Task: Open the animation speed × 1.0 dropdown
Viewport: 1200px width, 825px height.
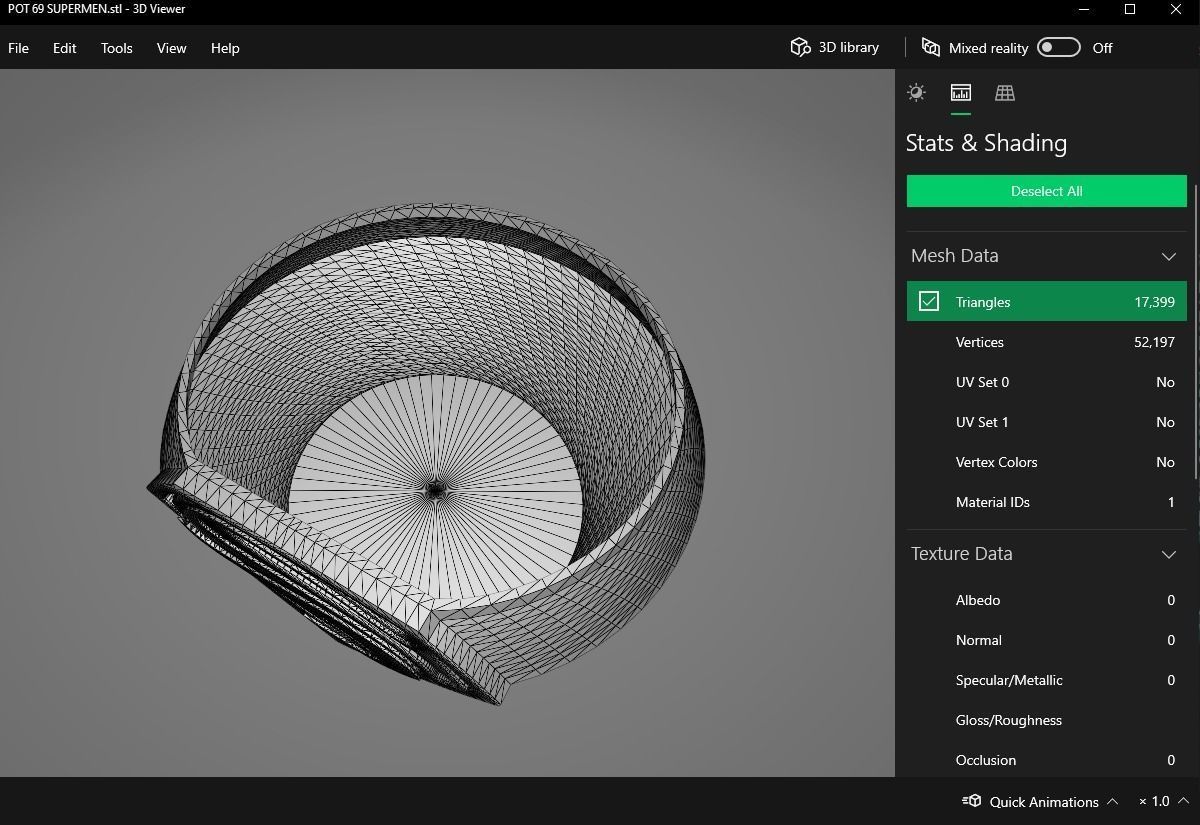Action: pyautogui.click(x=1162, y=801)
